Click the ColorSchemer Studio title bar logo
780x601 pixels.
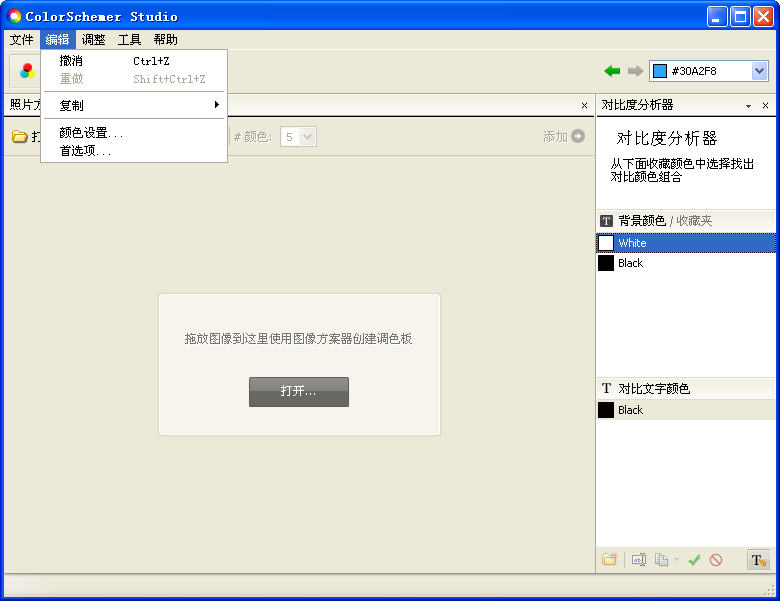[14, 16]
